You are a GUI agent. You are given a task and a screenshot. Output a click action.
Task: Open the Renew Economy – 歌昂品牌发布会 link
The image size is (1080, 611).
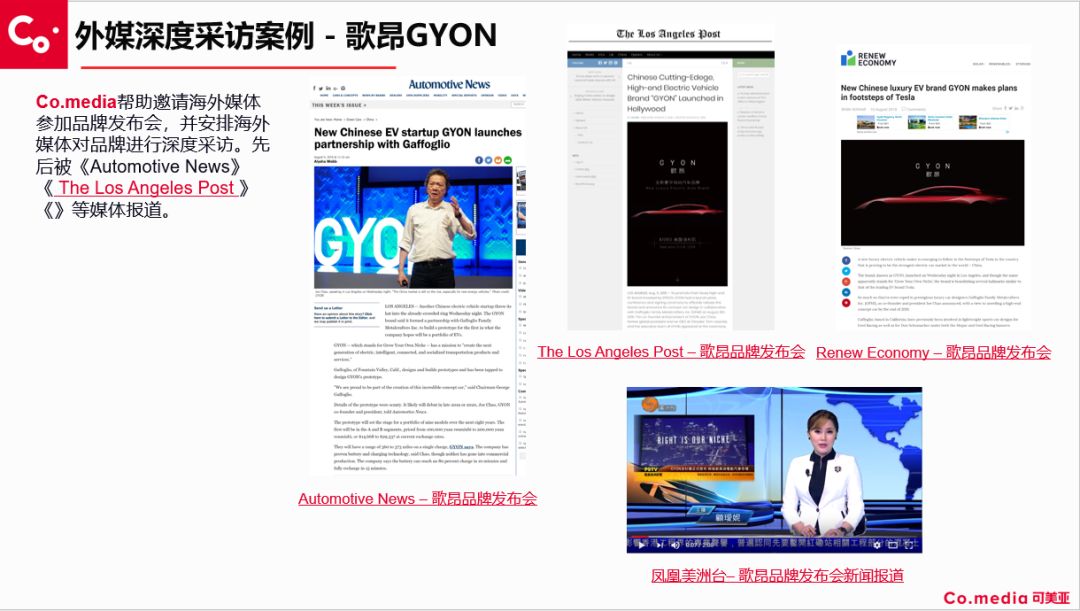tap(933, 352)
